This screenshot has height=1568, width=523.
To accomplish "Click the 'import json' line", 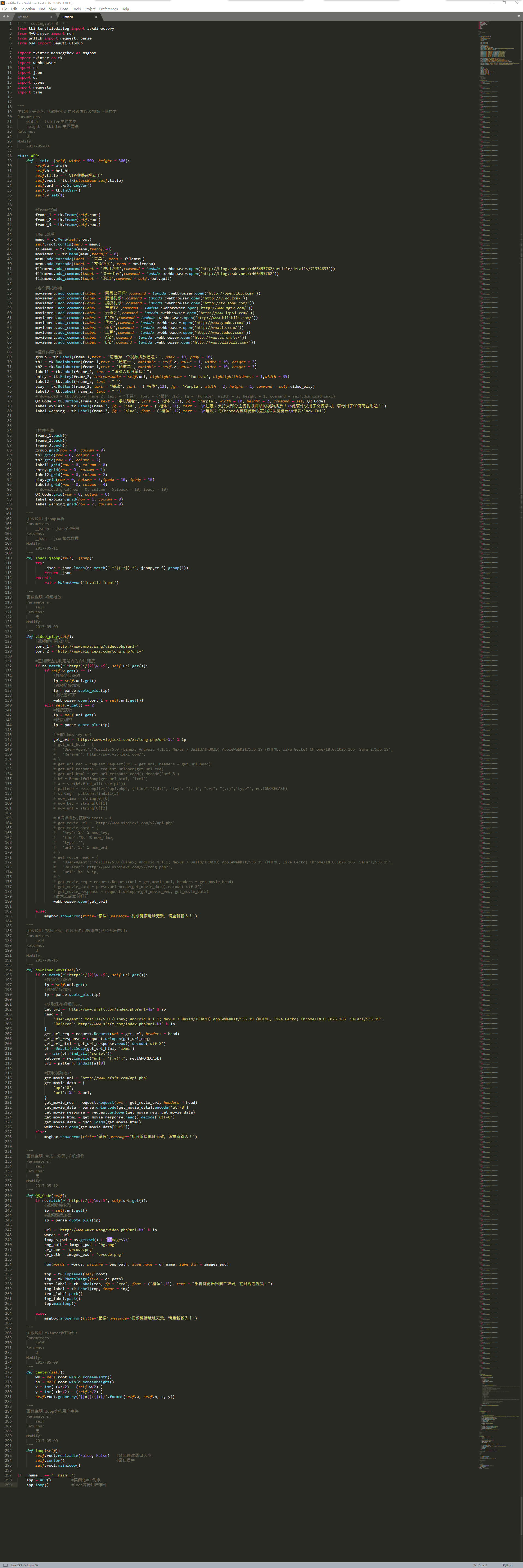I will click(30, 72).
